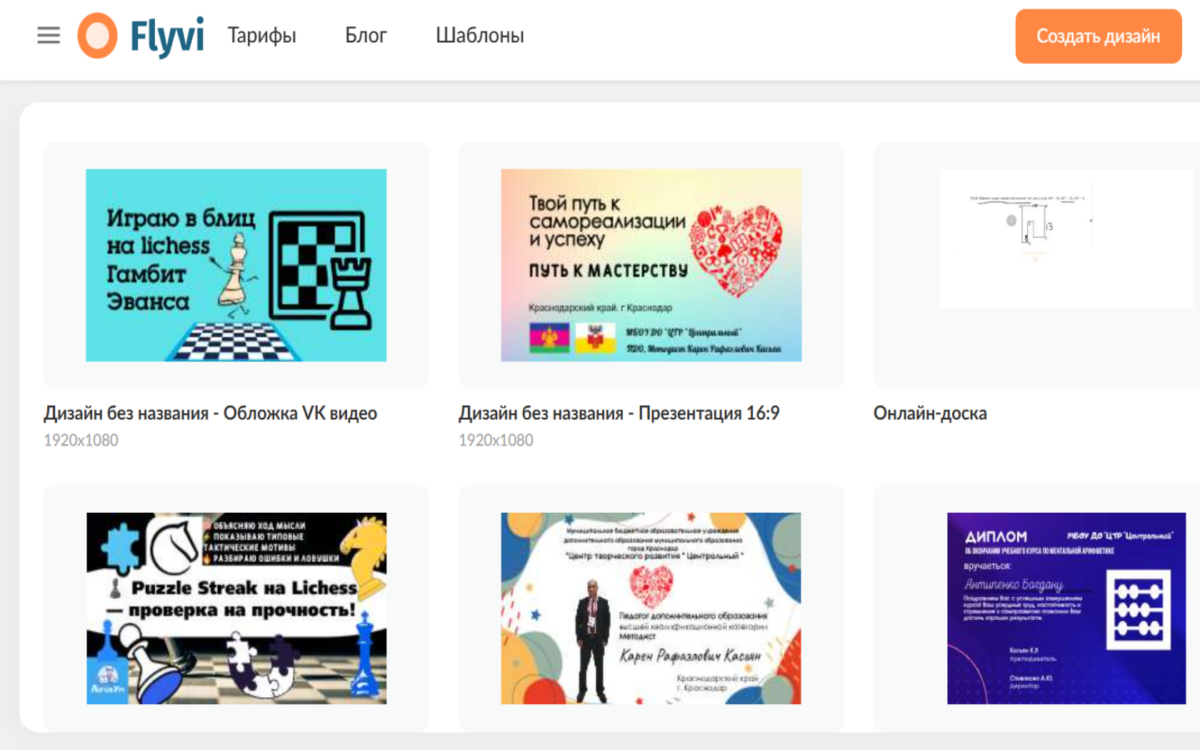Click the Flyvi logo
1200x750 pixels.
[x=140, y=36]
